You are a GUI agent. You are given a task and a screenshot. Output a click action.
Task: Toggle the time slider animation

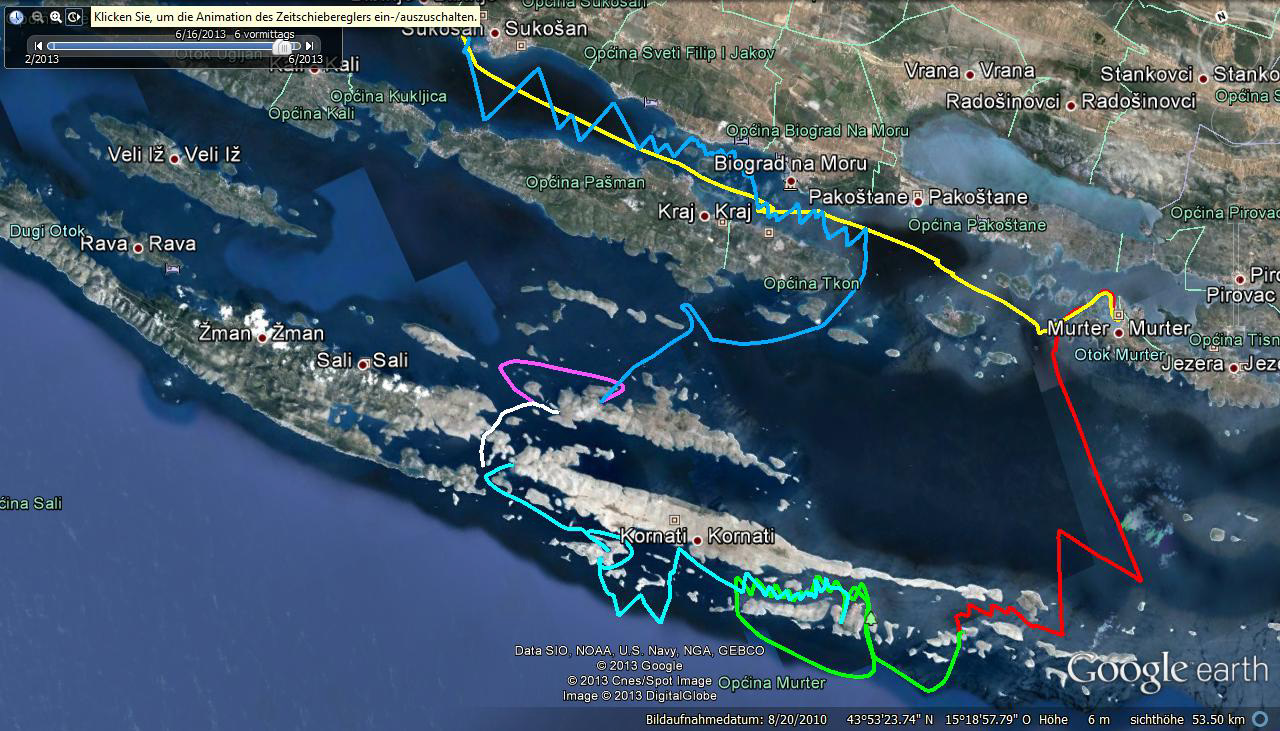click(x=75, y=17)
